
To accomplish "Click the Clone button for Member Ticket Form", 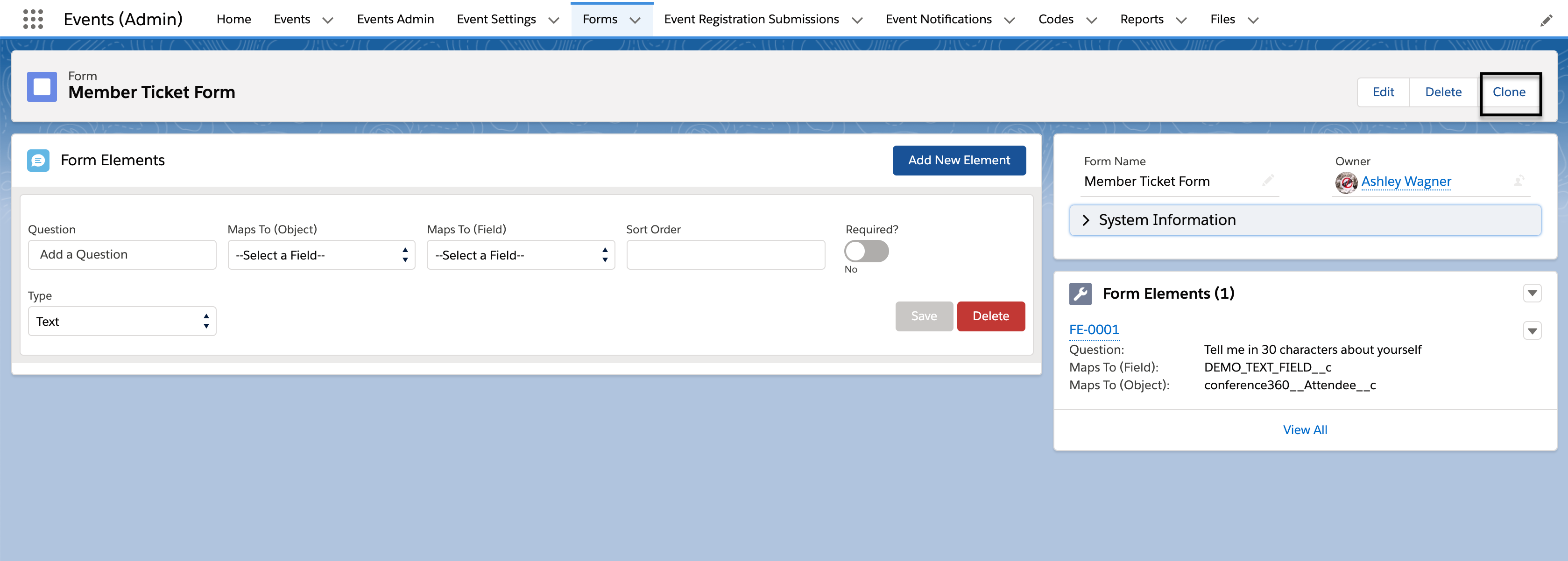I will [1511, 91].
